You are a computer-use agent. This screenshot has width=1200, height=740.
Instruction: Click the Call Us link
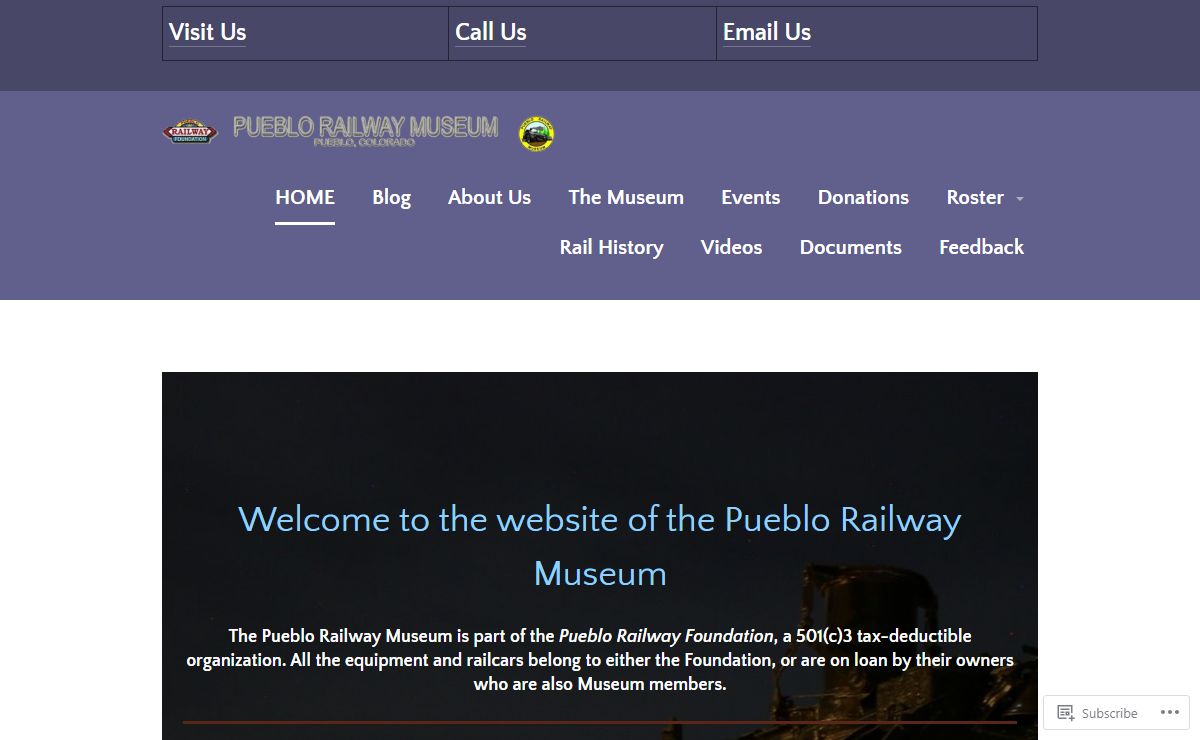490,32
